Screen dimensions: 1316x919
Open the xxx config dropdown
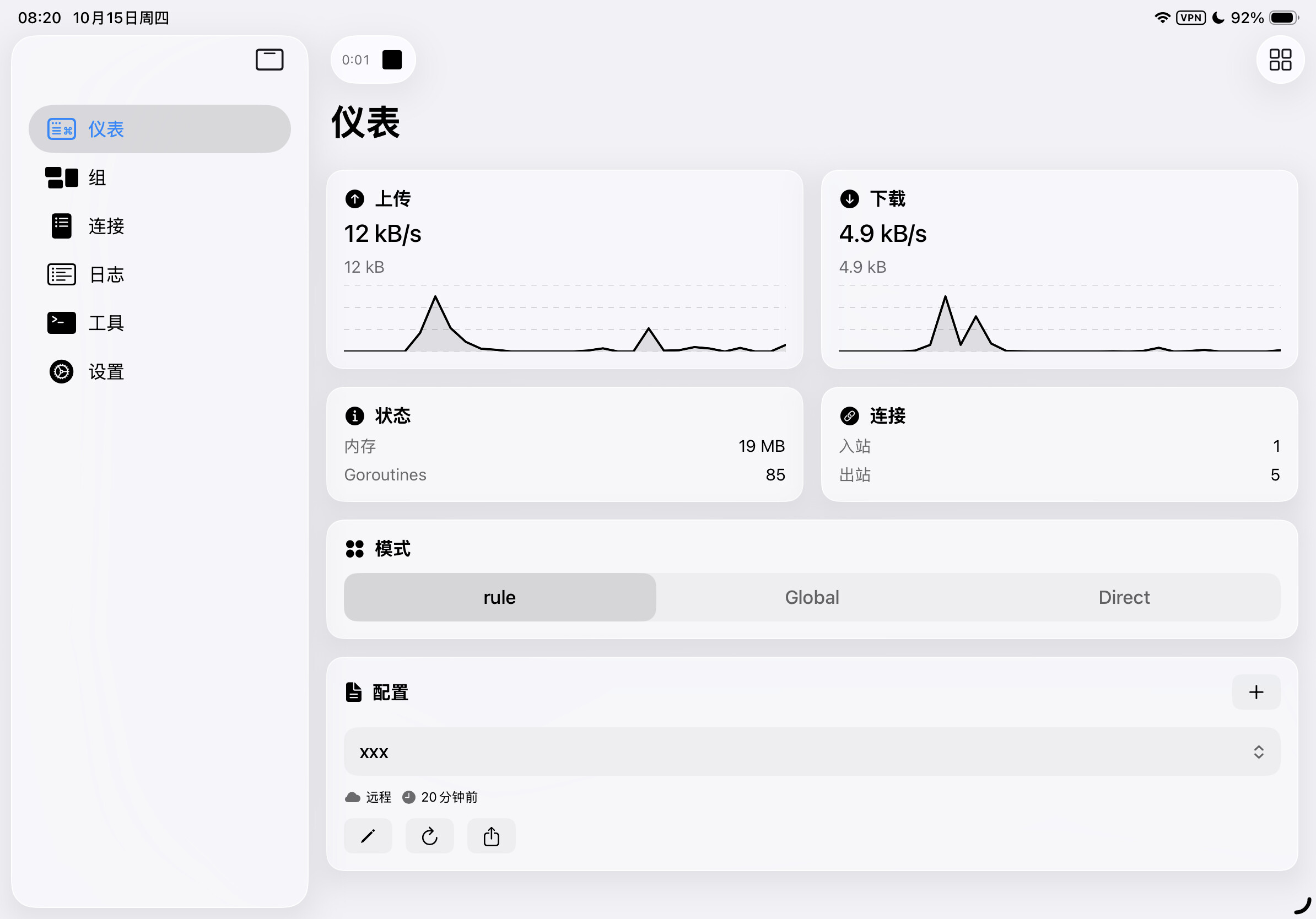pyautogui.click(x=812, y=752)
